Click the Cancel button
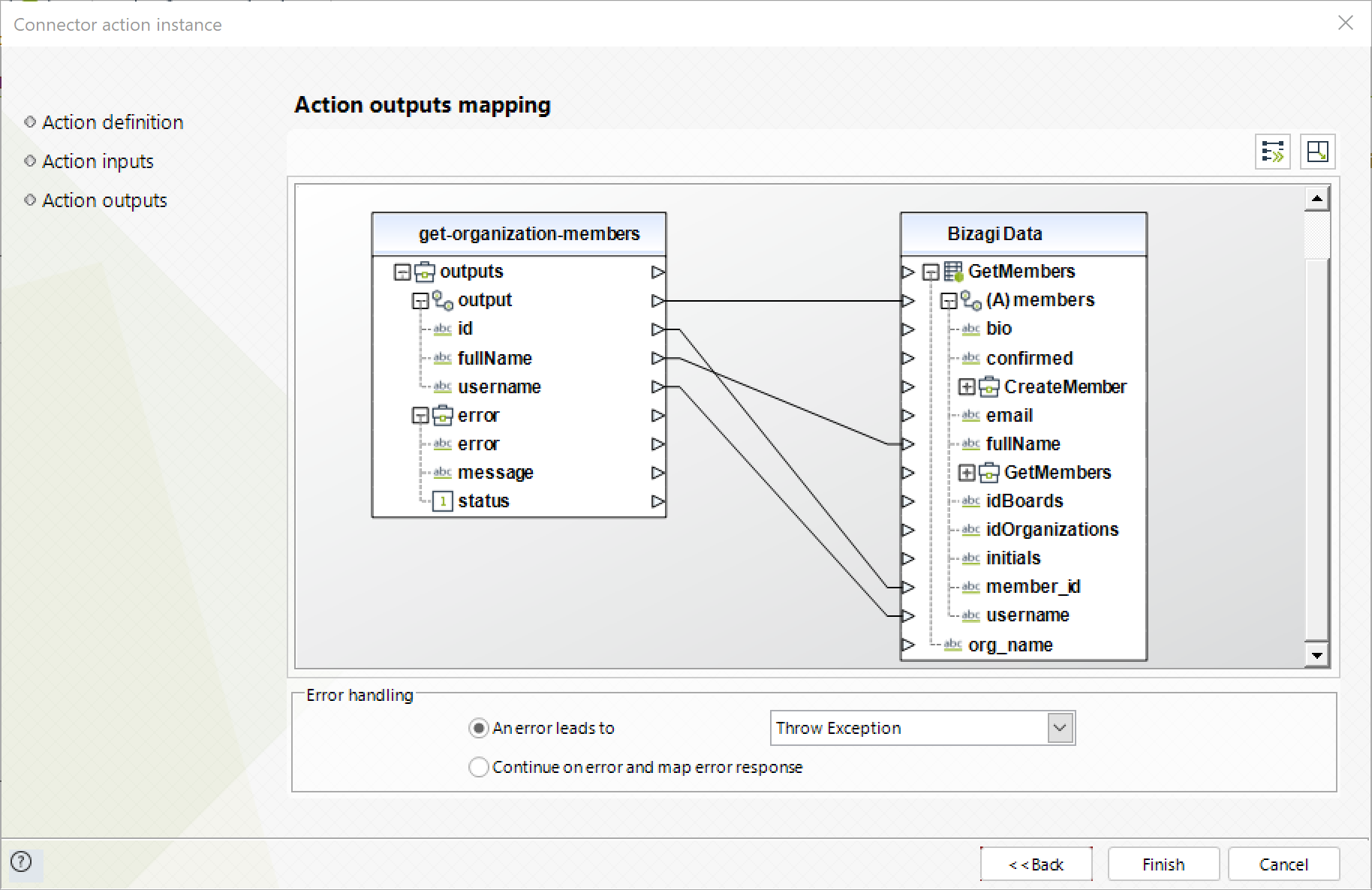This screenshot has height=890, width=1372. 1283,864
